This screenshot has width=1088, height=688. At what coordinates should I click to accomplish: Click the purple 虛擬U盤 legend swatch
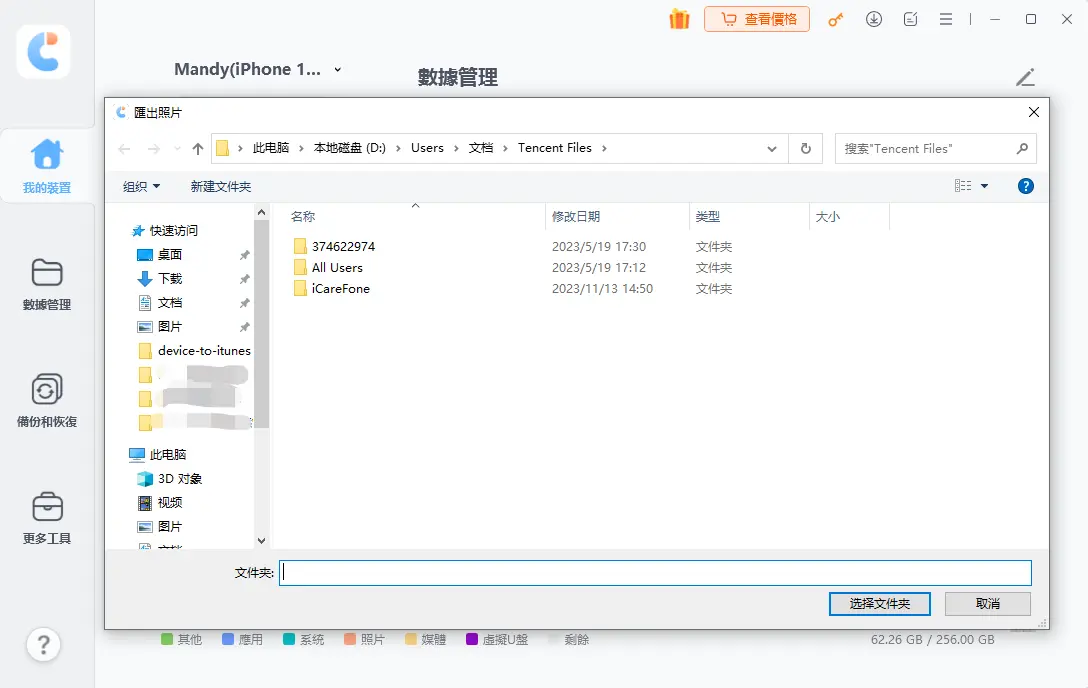[x=472, y=639]
